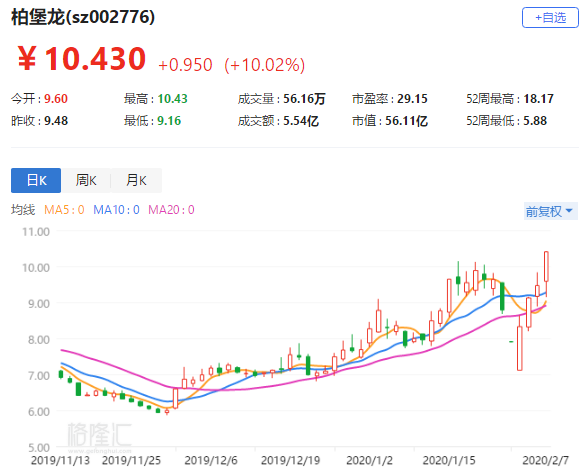Image resolution: width=583 pixels, height=470 pixels.
Task: Click the current price ¥10.430
Action: click(81, 58)
